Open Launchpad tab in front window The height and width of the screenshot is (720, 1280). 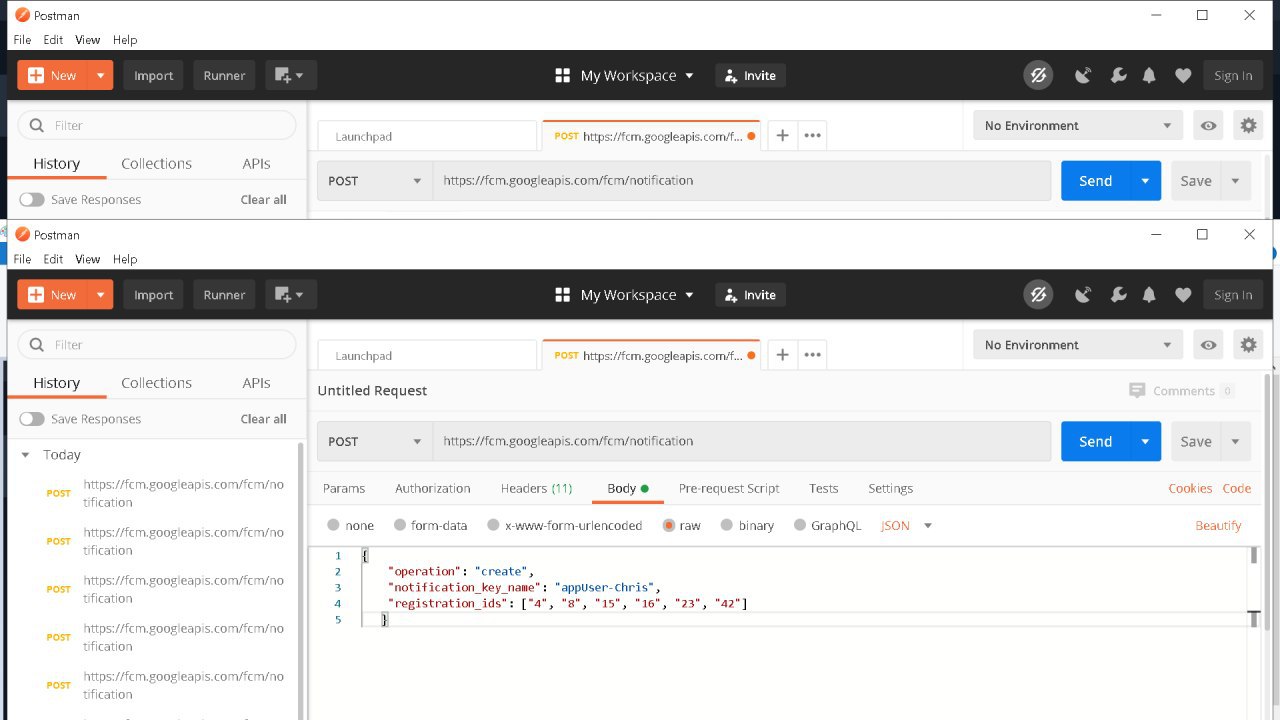click(427, 355)
